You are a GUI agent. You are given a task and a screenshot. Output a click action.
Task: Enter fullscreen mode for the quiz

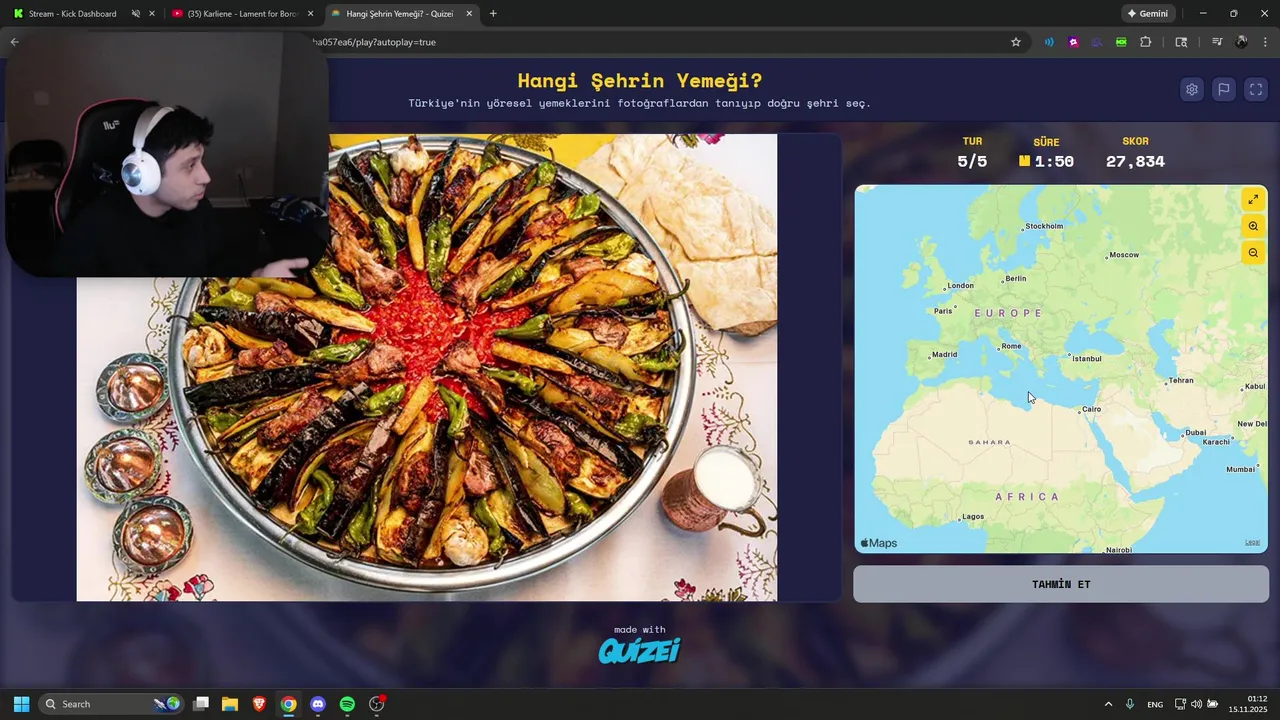[x=1256, y=89]
